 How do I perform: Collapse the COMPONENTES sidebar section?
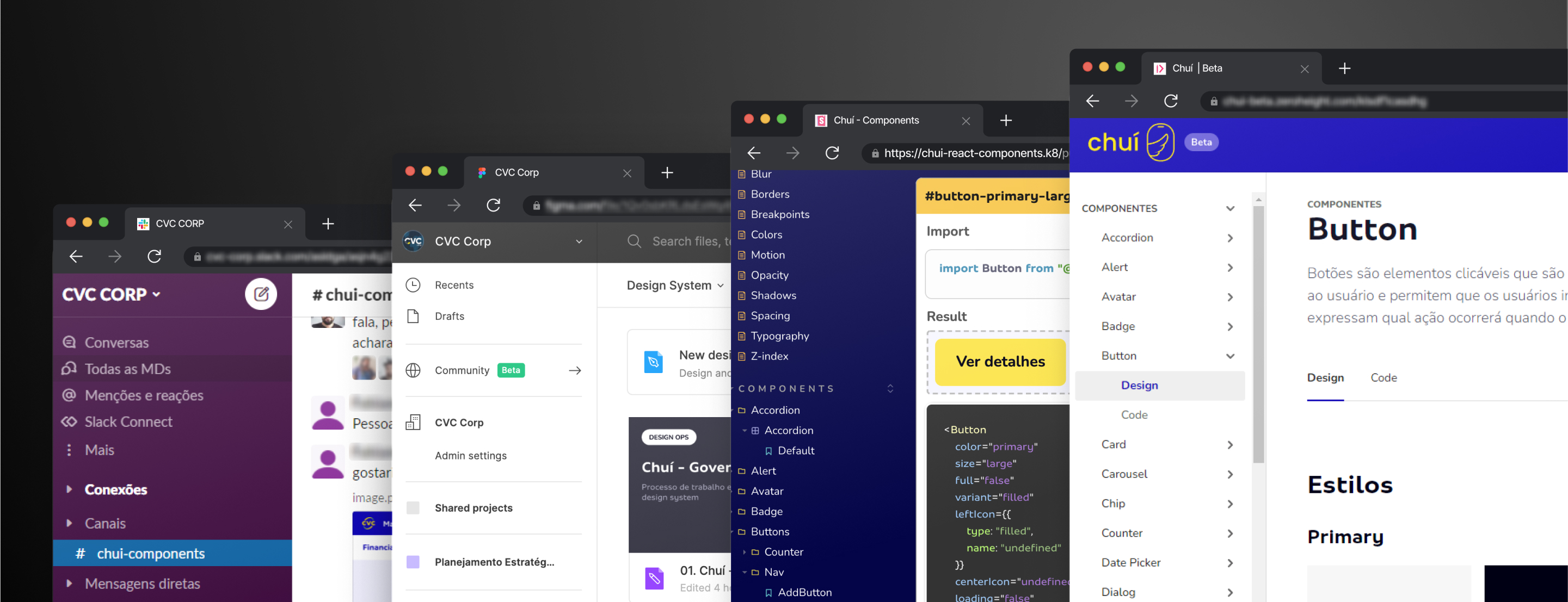pyautogui.click(x=1229, y=209)
